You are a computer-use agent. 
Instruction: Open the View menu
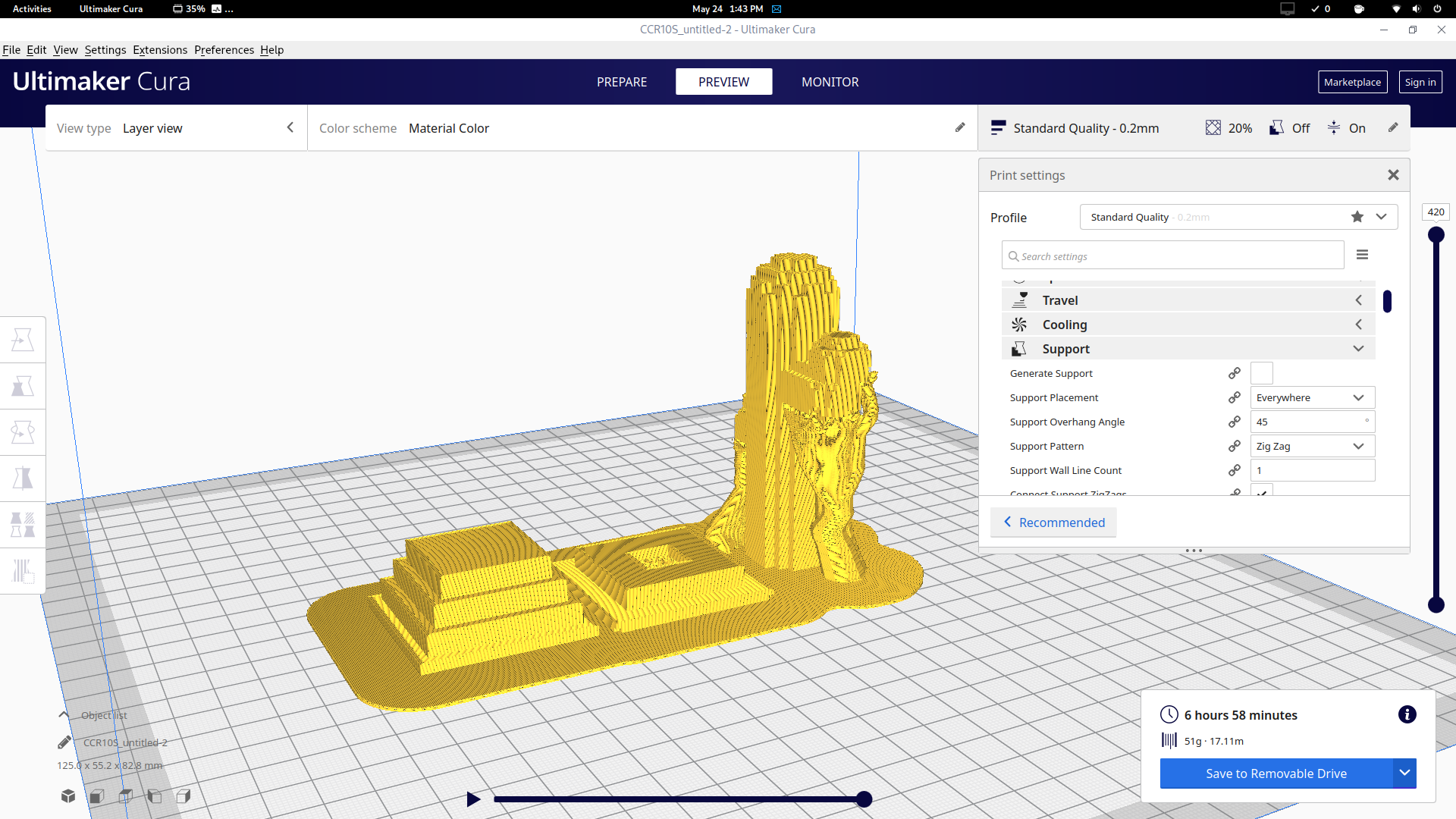[x=65, y=49]
